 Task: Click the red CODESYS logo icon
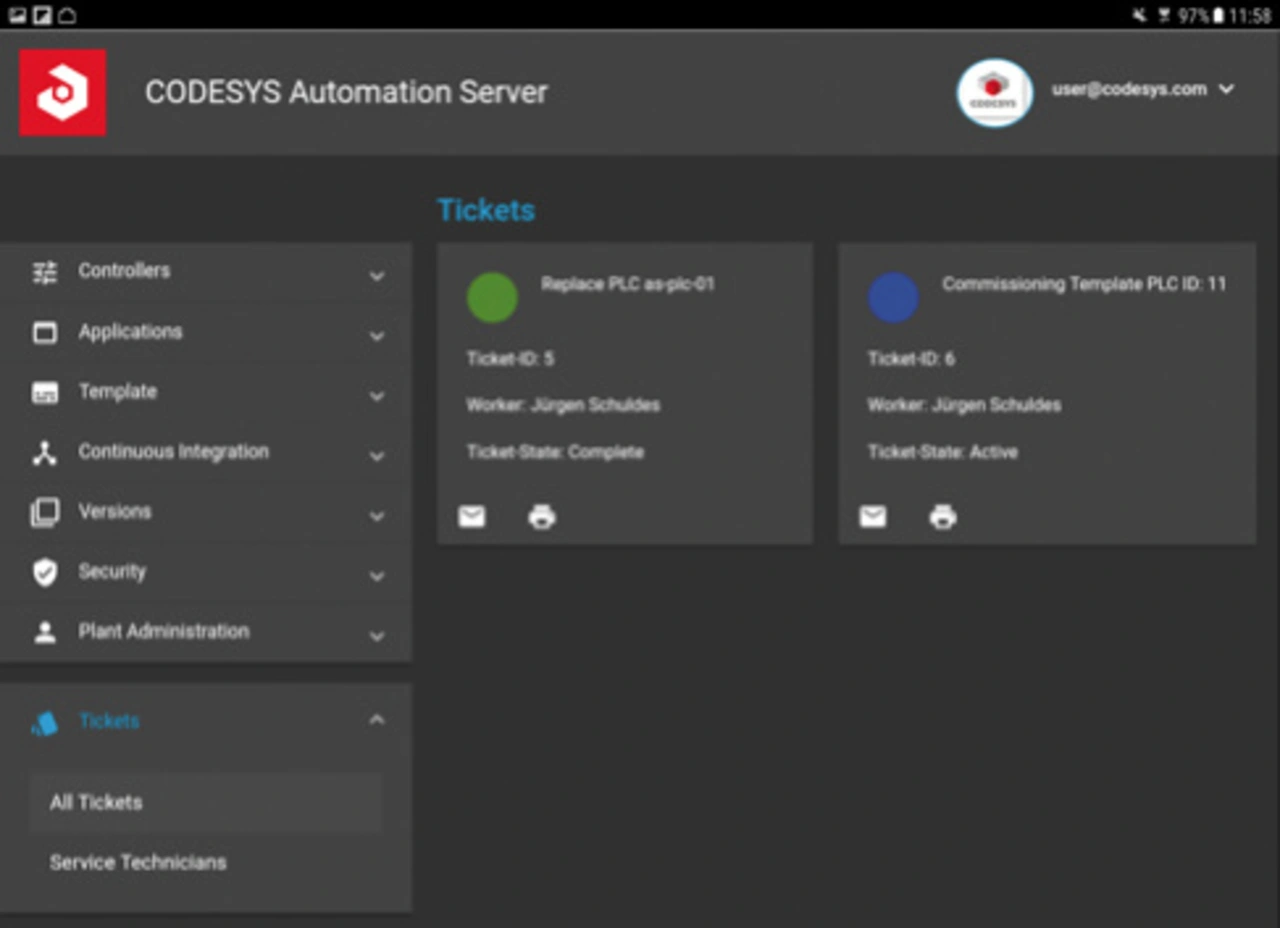[x=63, y=92]
